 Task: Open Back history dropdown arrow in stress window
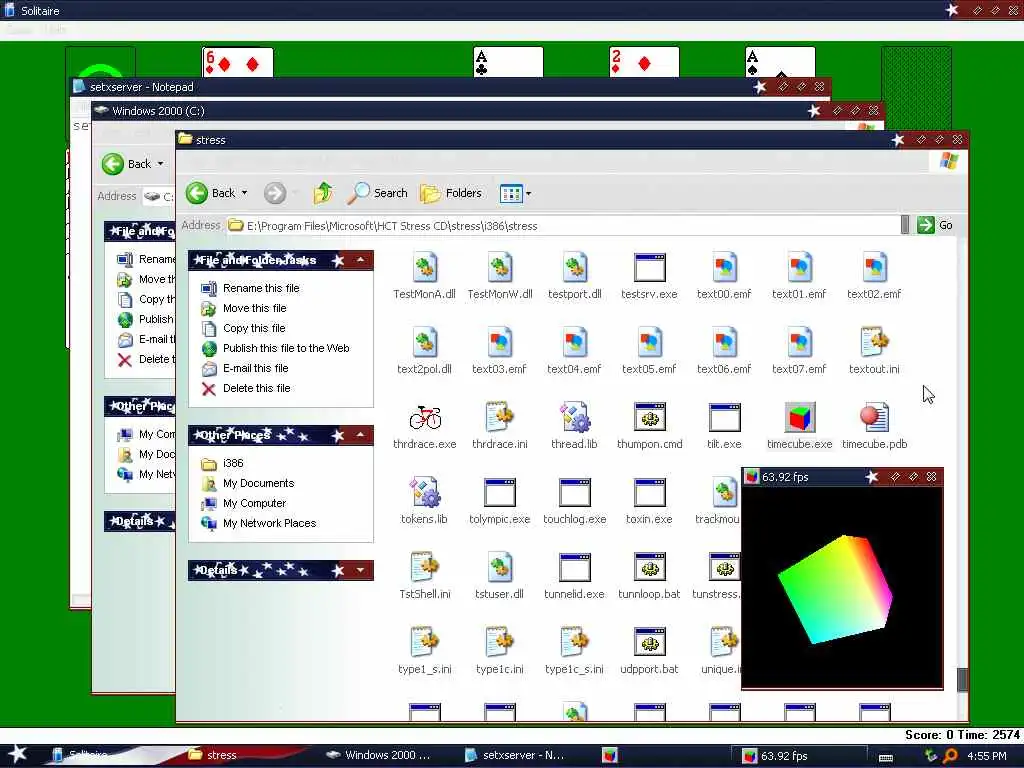coord(245,193)
